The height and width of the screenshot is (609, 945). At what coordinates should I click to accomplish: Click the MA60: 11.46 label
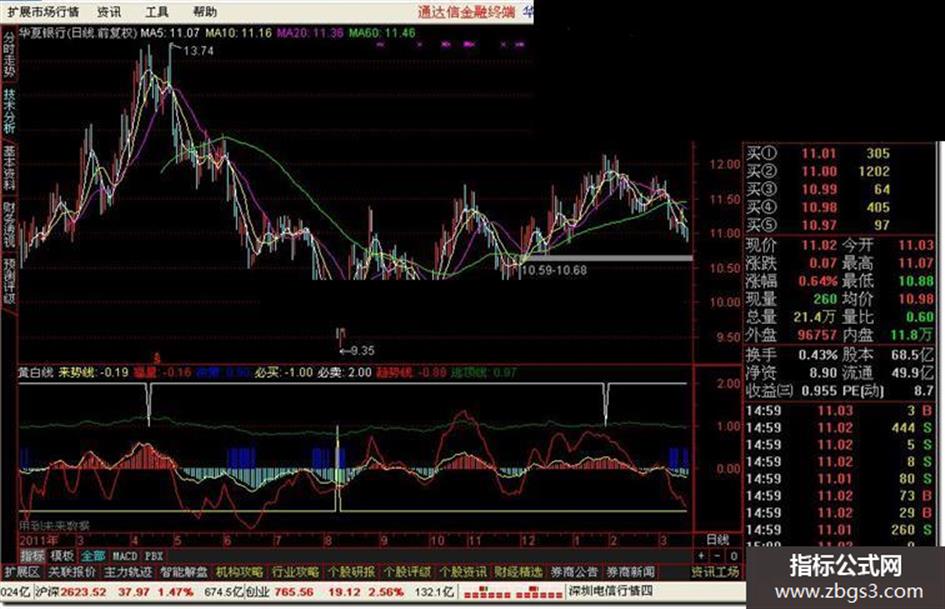click(x=382, y=33)
